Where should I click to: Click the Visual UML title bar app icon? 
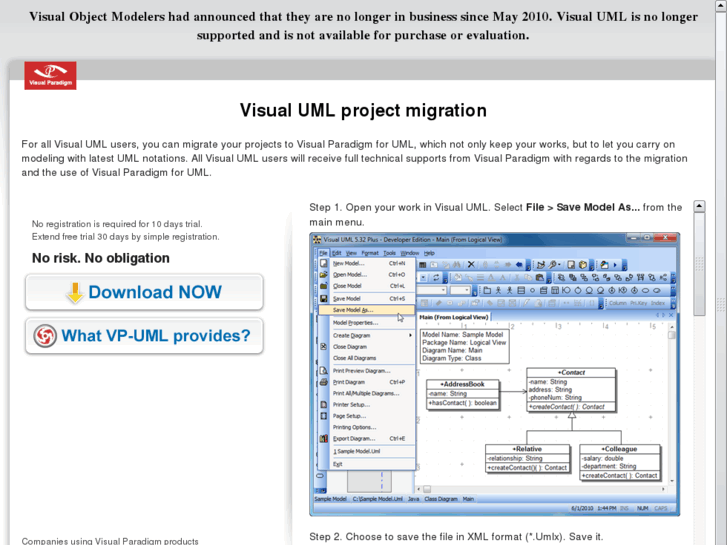click(x=317, y=239)
